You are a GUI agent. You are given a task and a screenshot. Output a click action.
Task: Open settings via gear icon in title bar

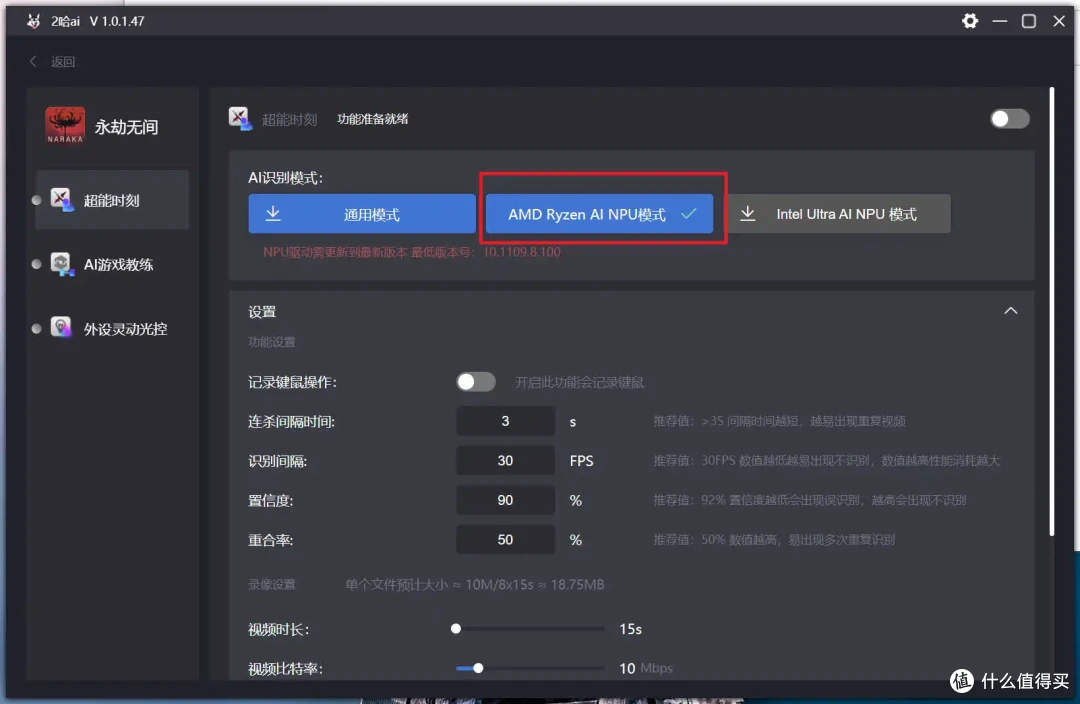[x=970, y=21]
